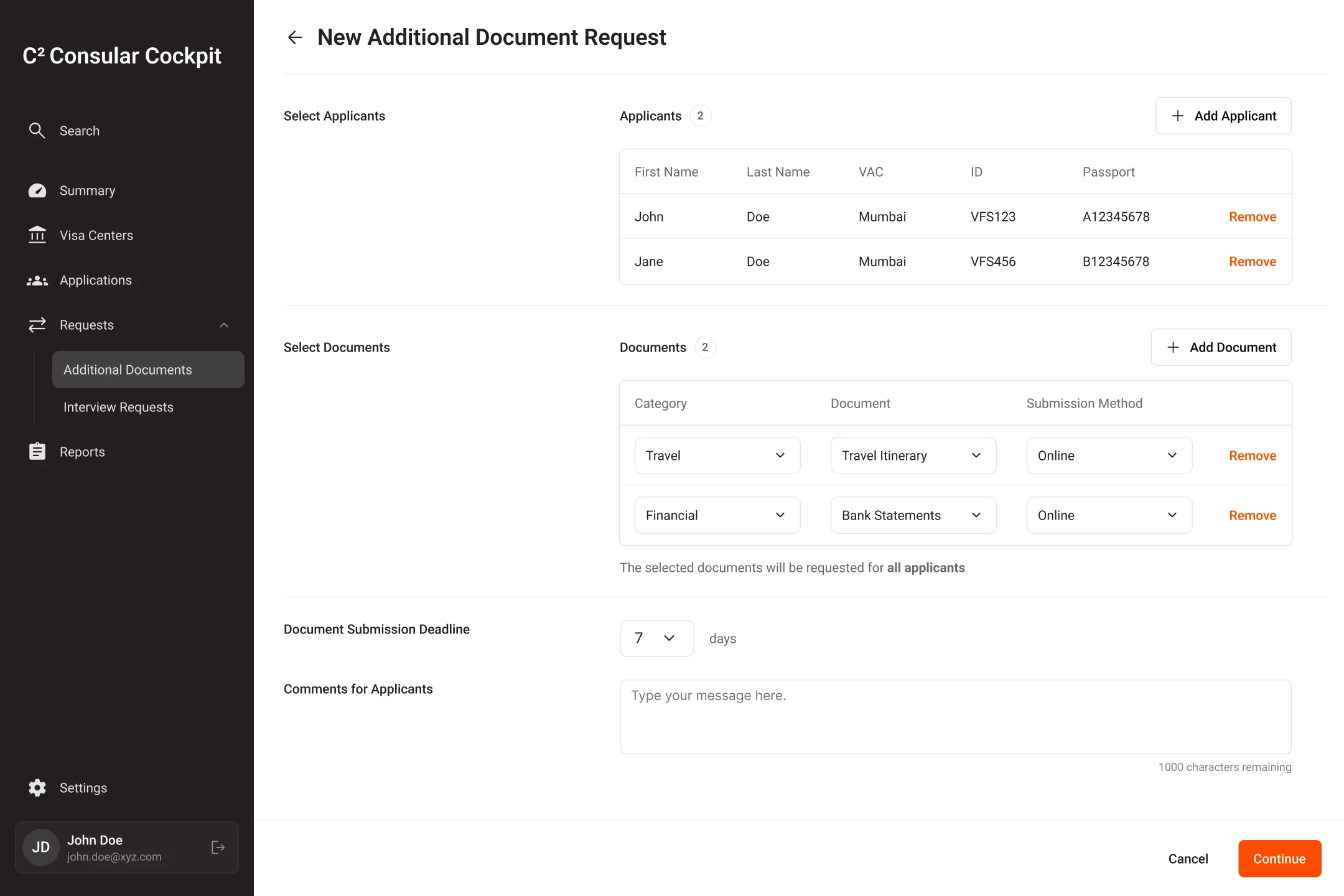Go to Summary in the sidebar

pos(87,190)
